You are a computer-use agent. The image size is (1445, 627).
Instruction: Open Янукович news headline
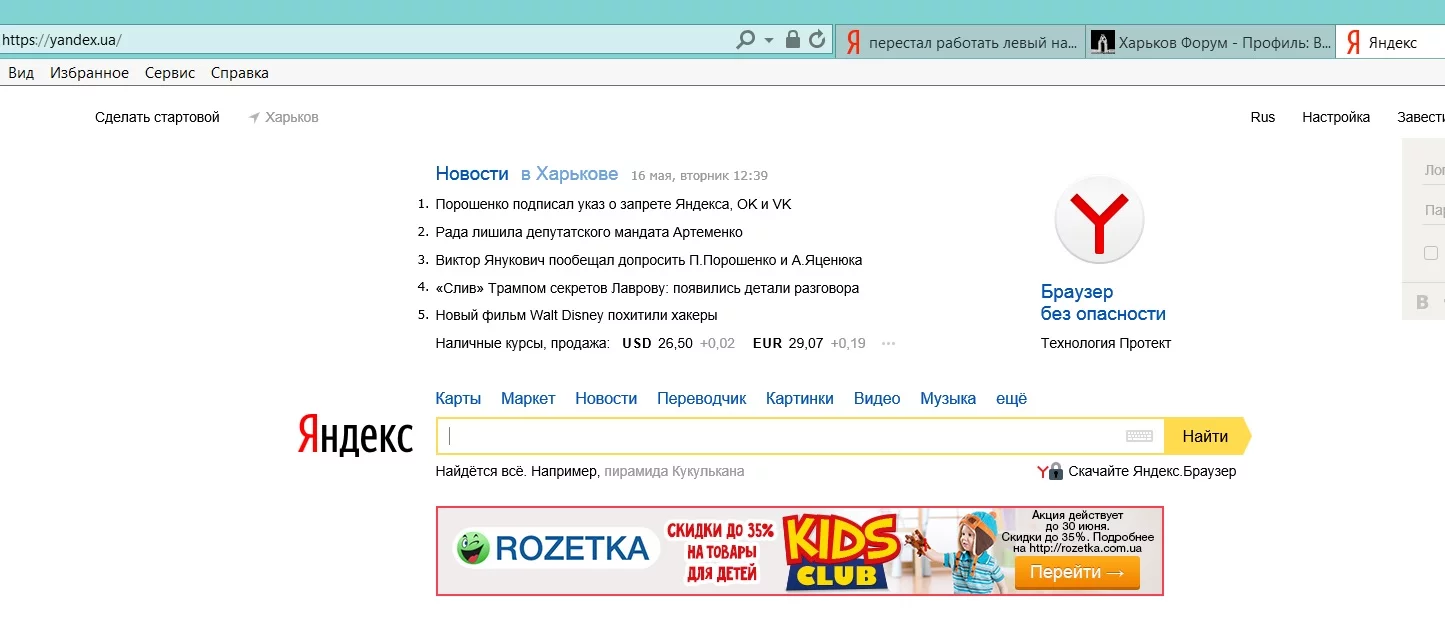tap(648, 260)
